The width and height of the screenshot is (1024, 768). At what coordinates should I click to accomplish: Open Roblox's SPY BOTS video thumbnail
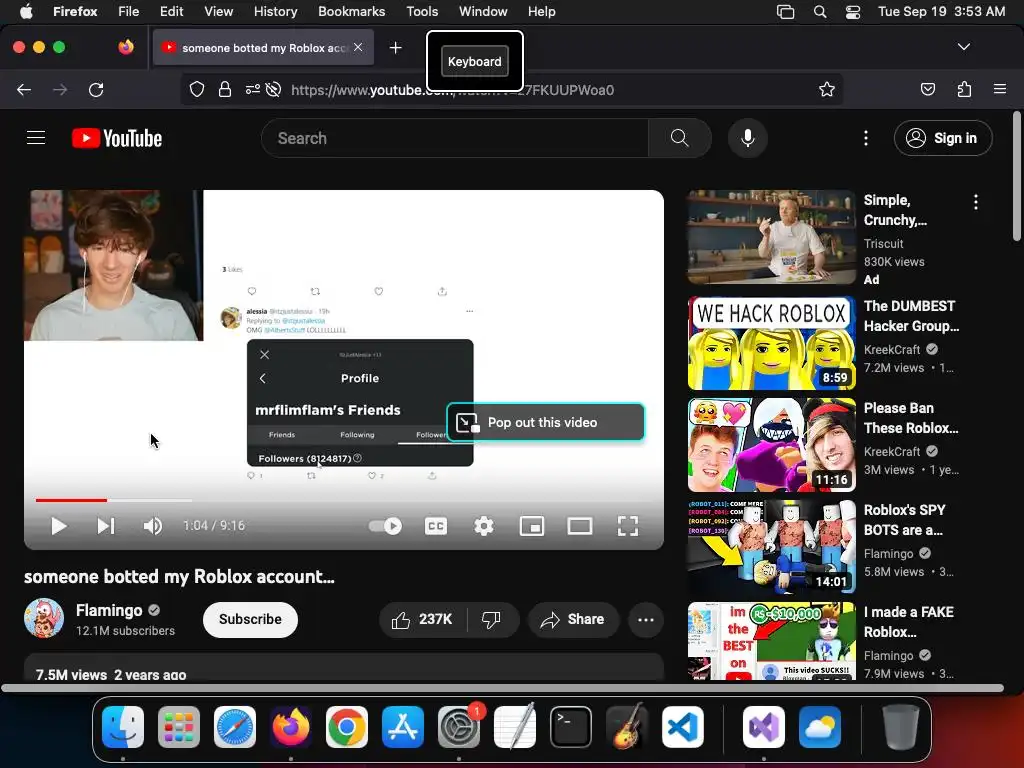coord(771,547)
